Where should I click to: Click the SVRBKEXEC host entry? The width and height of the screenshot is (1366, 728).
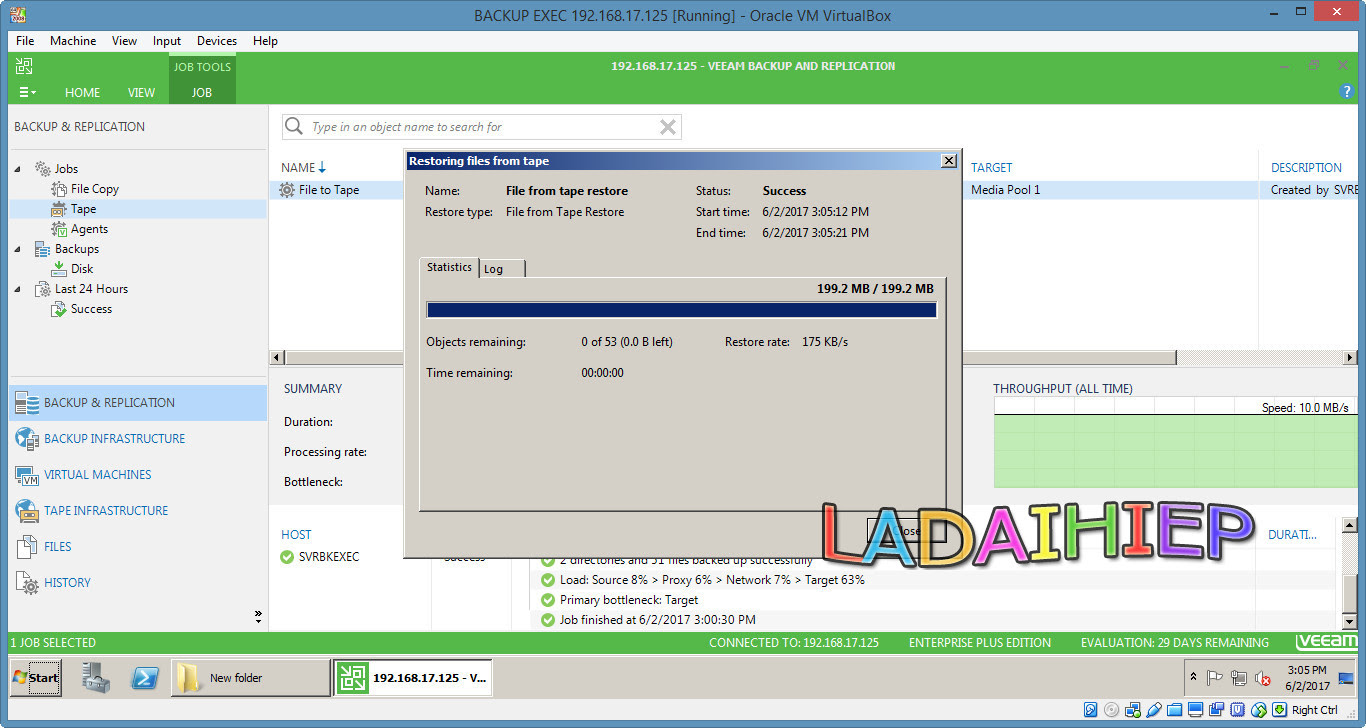point(328,557)
